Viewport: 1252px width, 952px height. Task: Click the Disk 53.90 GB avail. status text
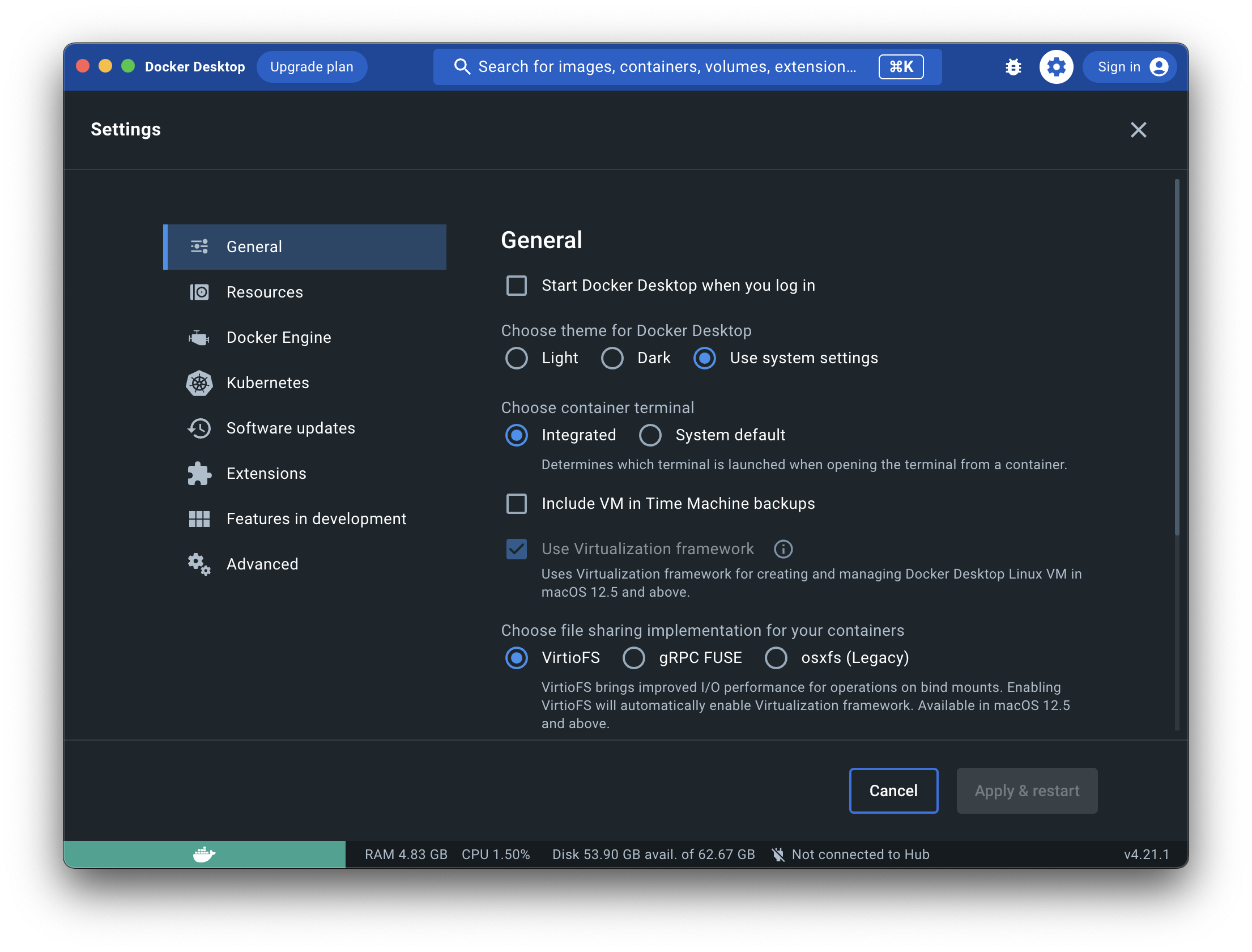click(x=654, y=855)
